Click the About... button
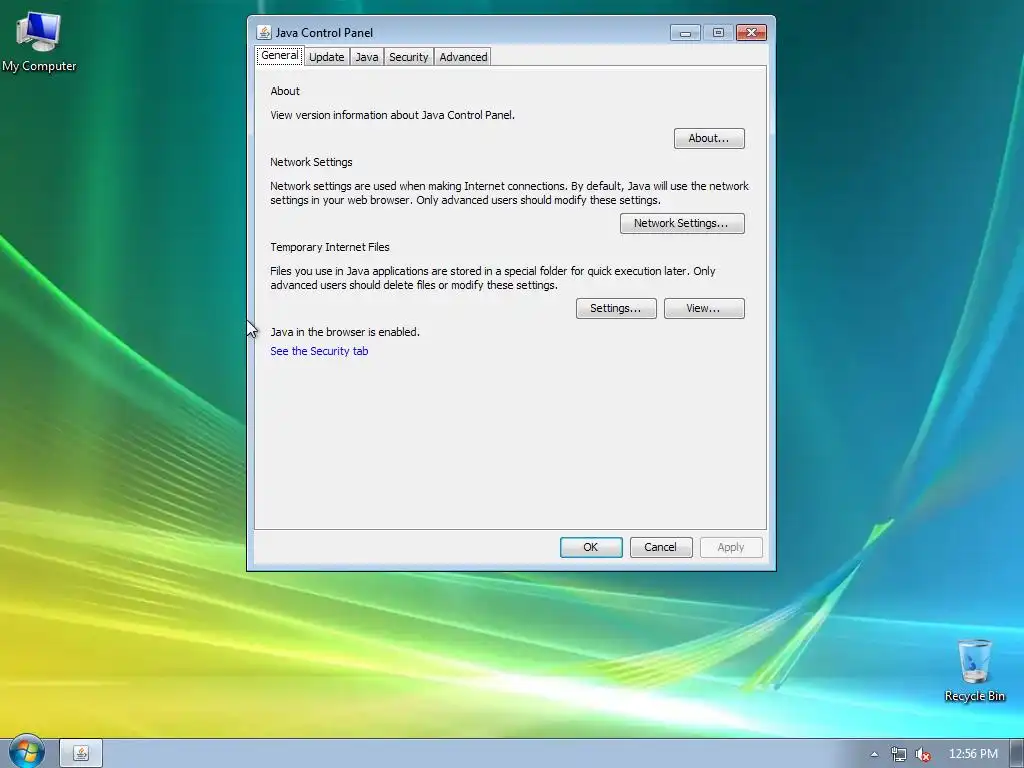 click(709, 138)
